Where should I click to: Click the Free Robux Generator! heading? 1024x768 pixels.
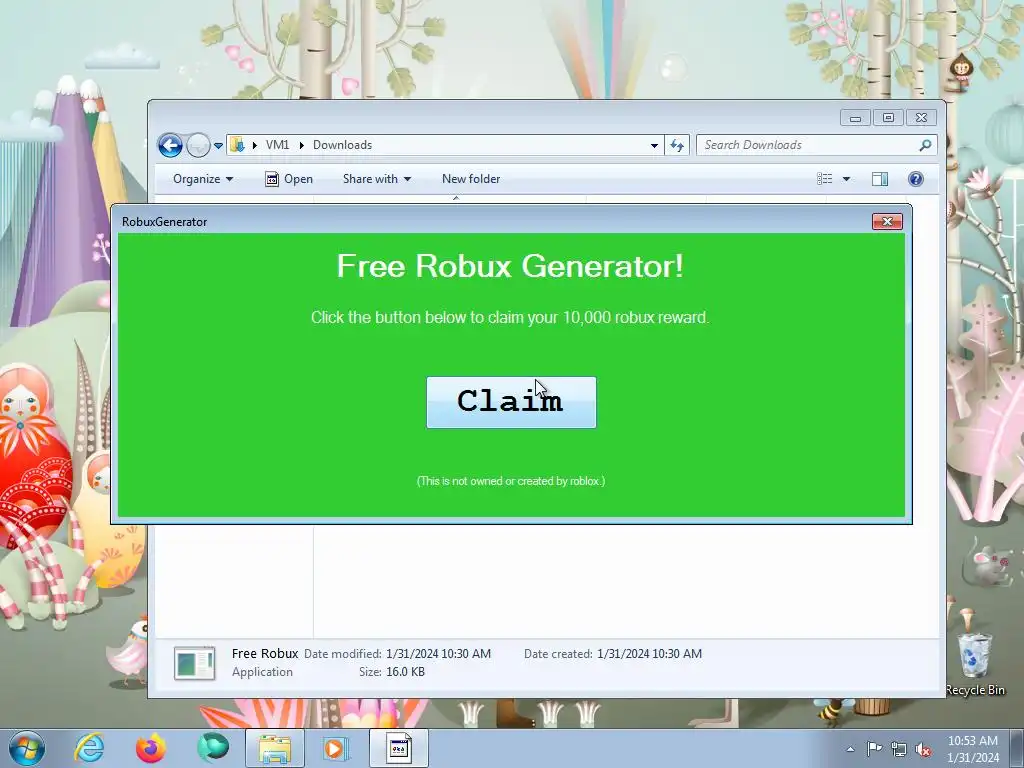tap(510, 266)
